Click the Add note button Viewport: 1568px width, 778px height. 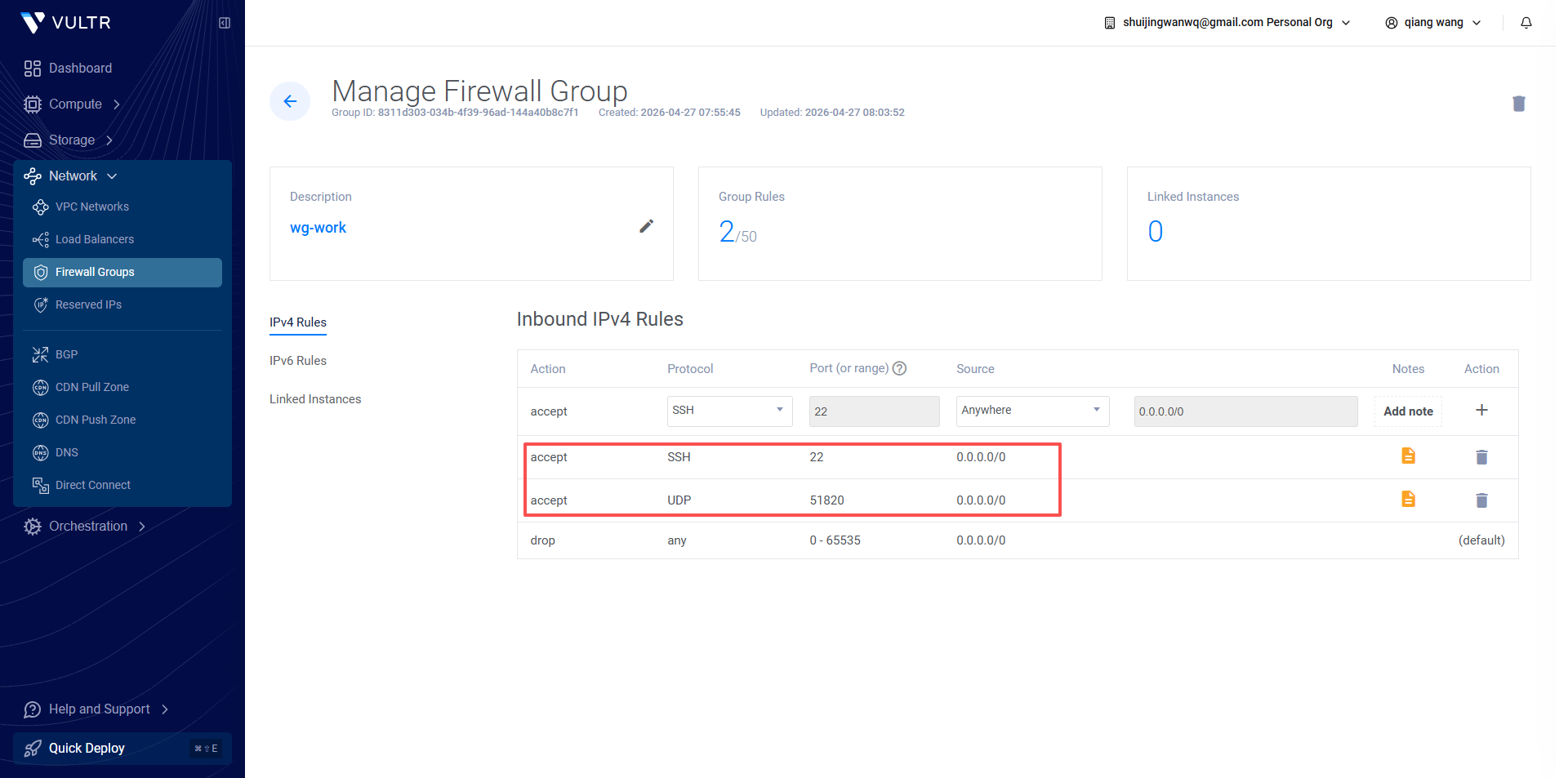1407,411
